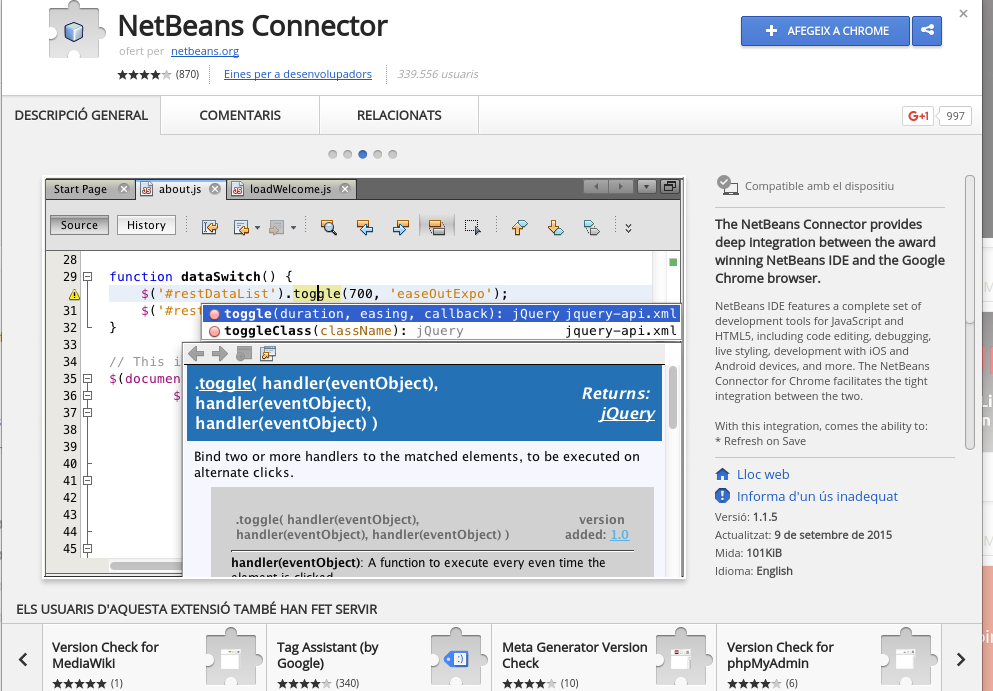Select the loadWelcome.js editor tab

(291, 189)
